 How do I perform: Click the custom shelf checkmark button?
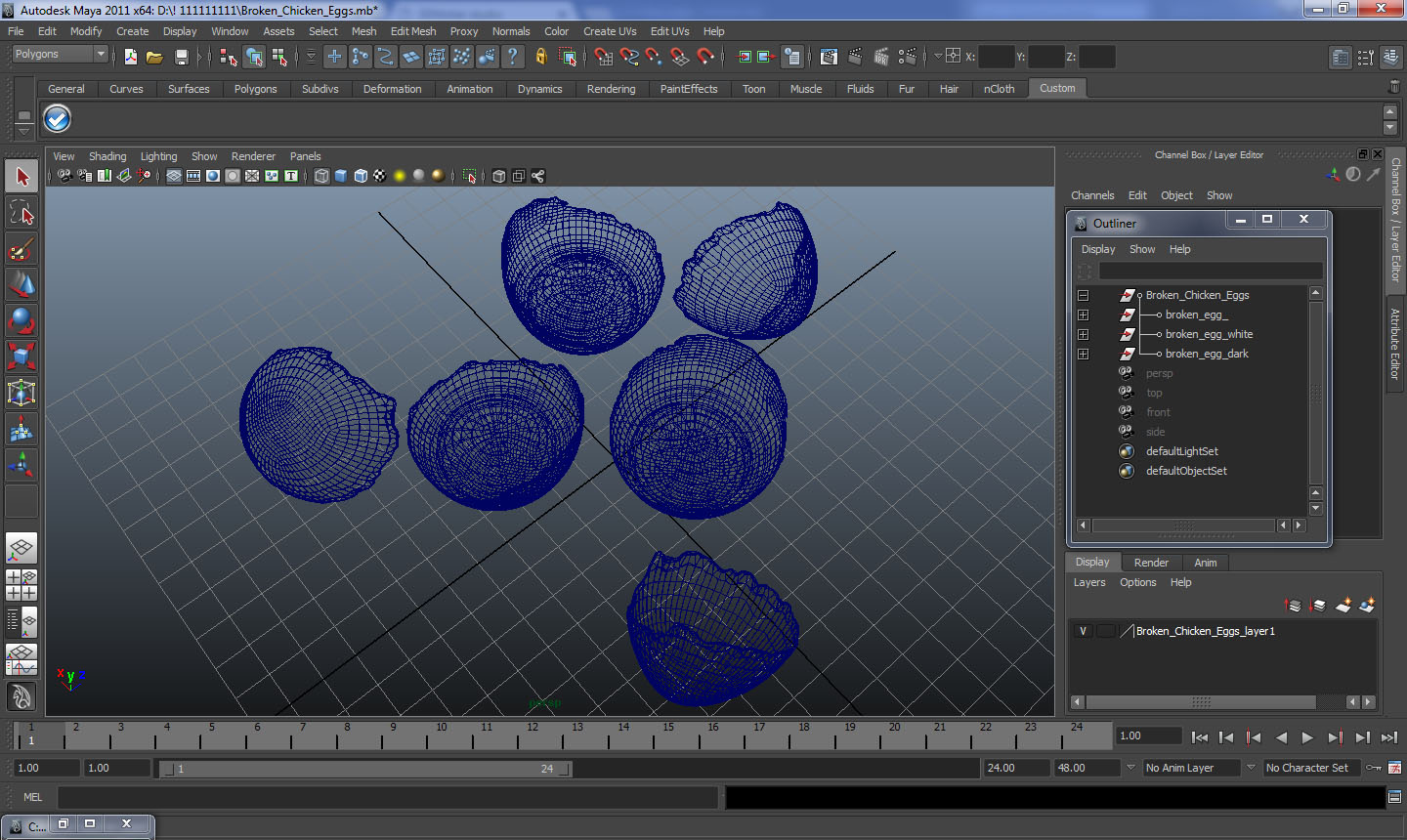tap(58, 119)
